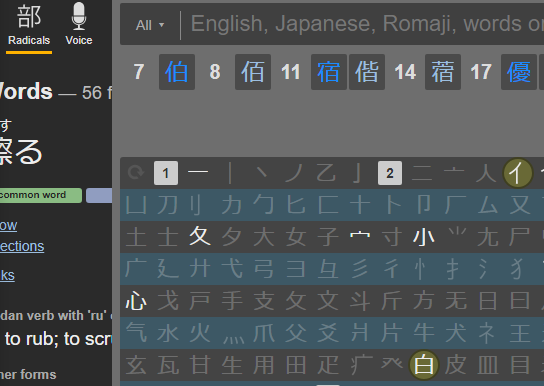Select the 甘 sweet radical

click(x=200, y=365)
